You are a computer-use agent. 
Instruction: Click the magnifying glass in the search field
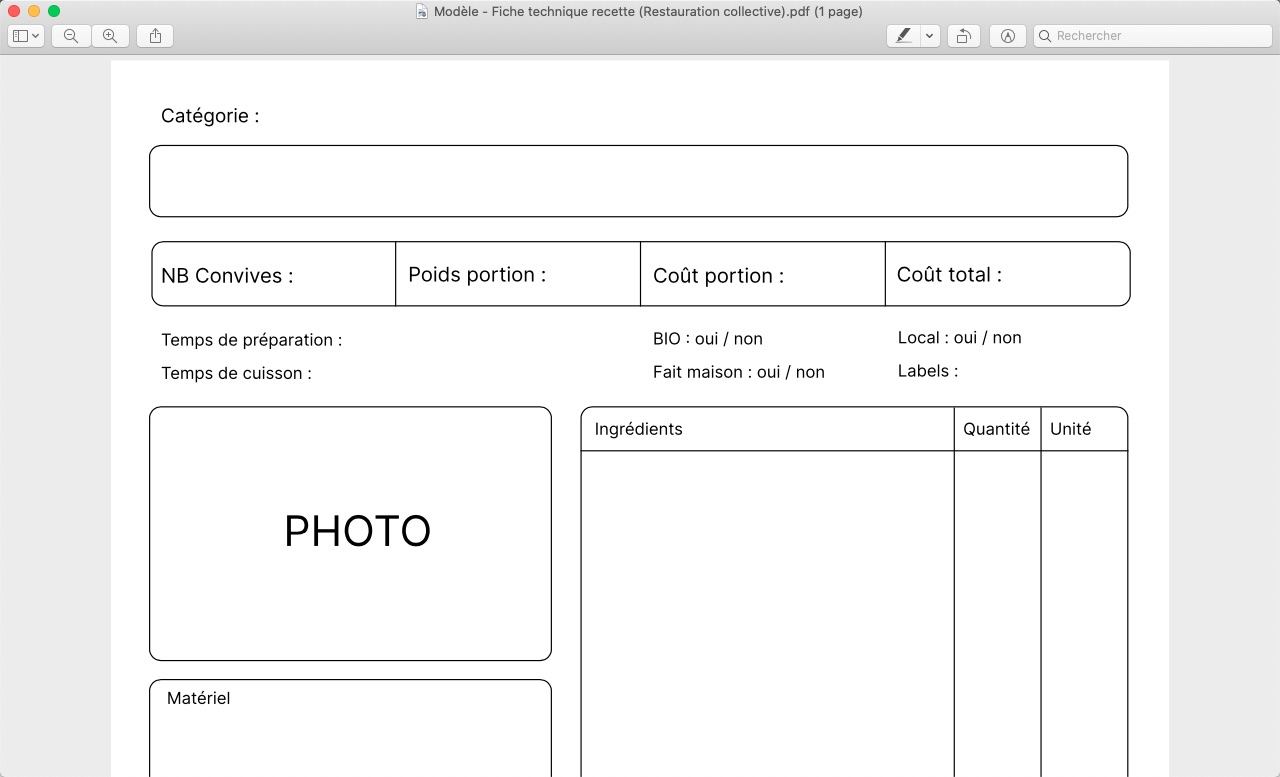(1045, 36)
